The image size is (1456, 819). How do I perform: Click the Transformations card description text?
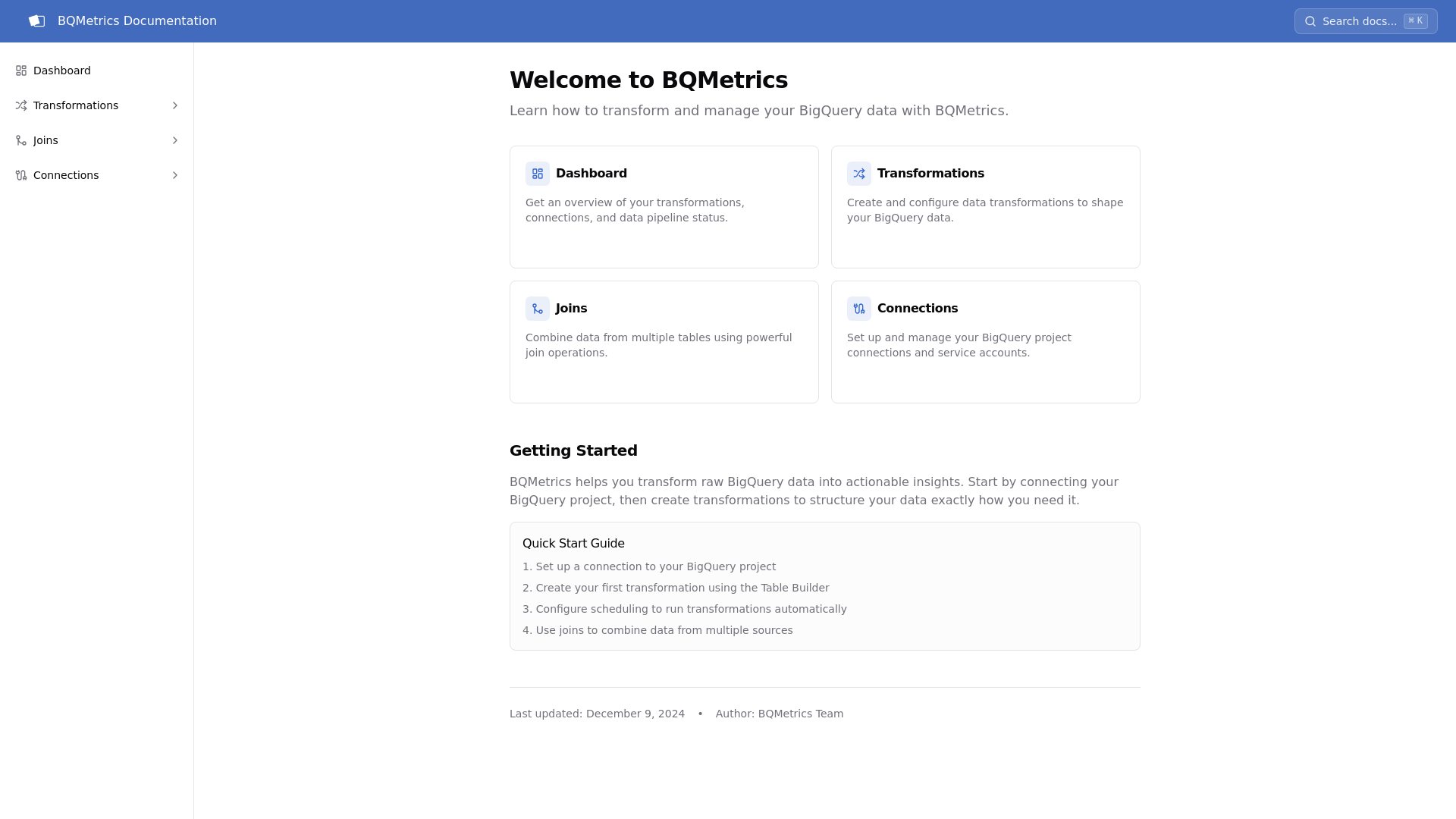(x=985, y=210)
